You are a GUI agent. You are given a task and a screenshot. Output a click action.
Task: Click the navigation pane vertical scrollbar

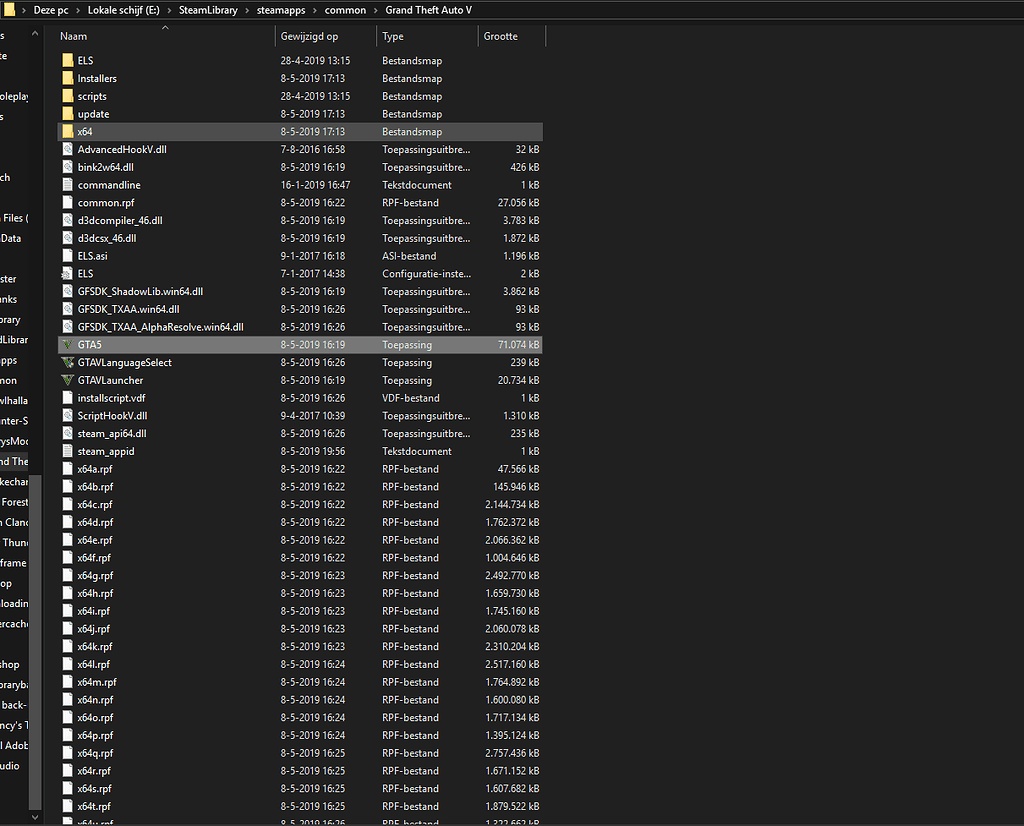(36, 640)
